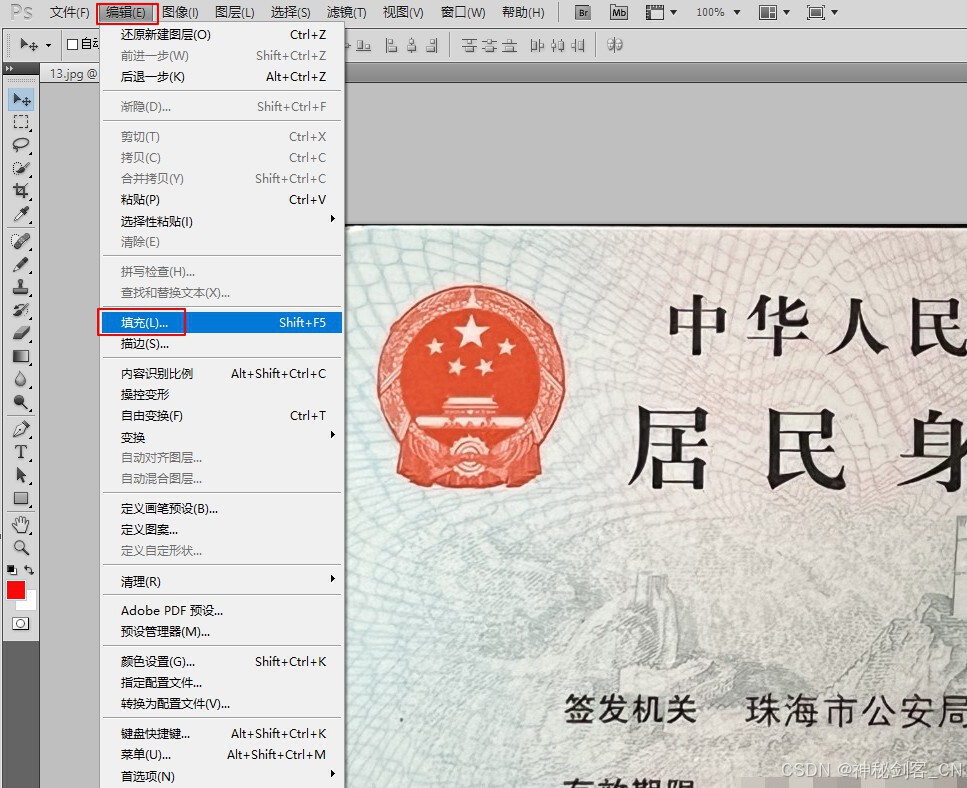Screen dimensions: 967x788
Task: Toggle Quick Mask mode
Action: (20, 623)
